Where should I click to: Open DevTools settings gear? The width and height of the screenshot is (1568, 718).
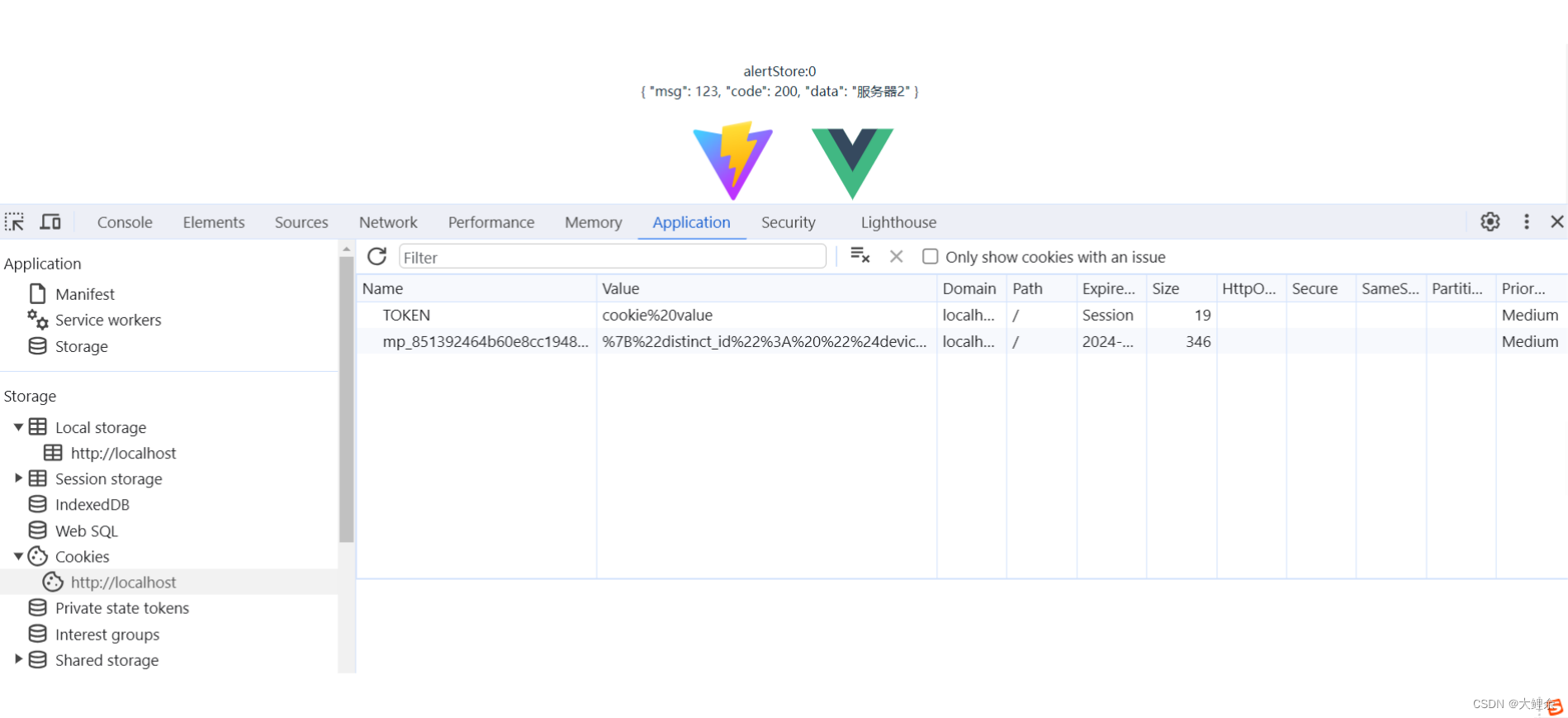(x=1490, y=221)
